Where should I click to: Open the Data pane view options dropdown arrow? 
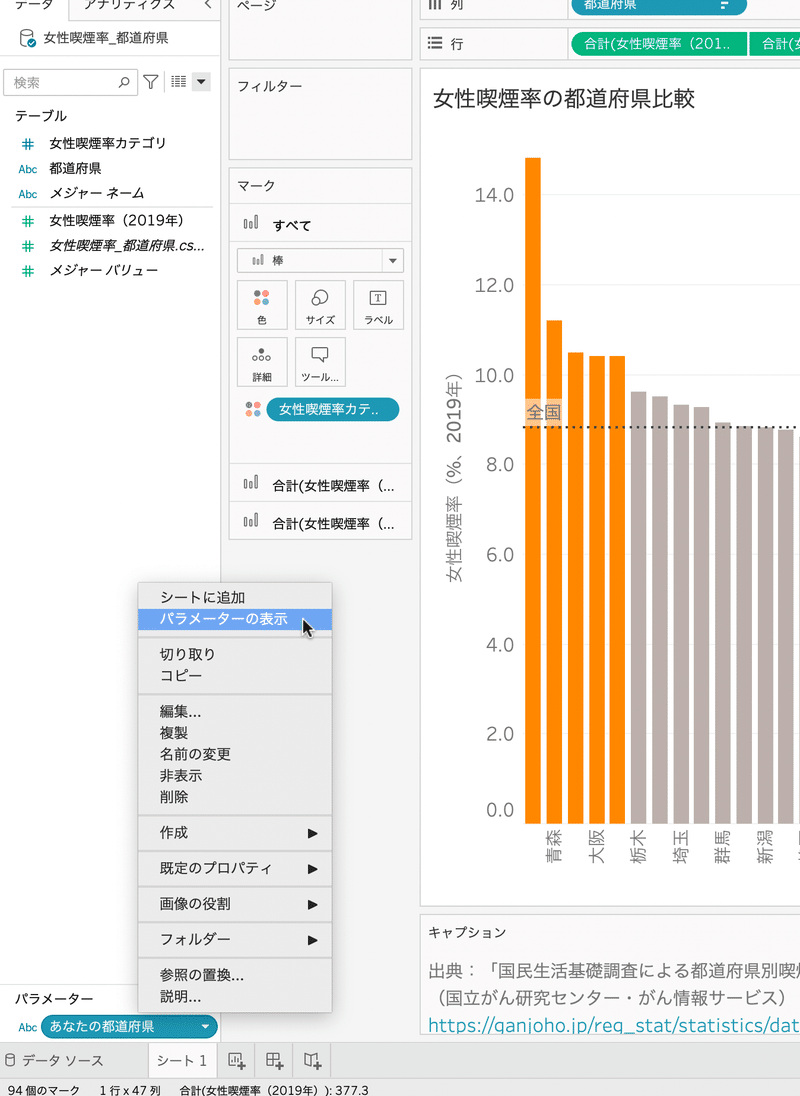201,82
